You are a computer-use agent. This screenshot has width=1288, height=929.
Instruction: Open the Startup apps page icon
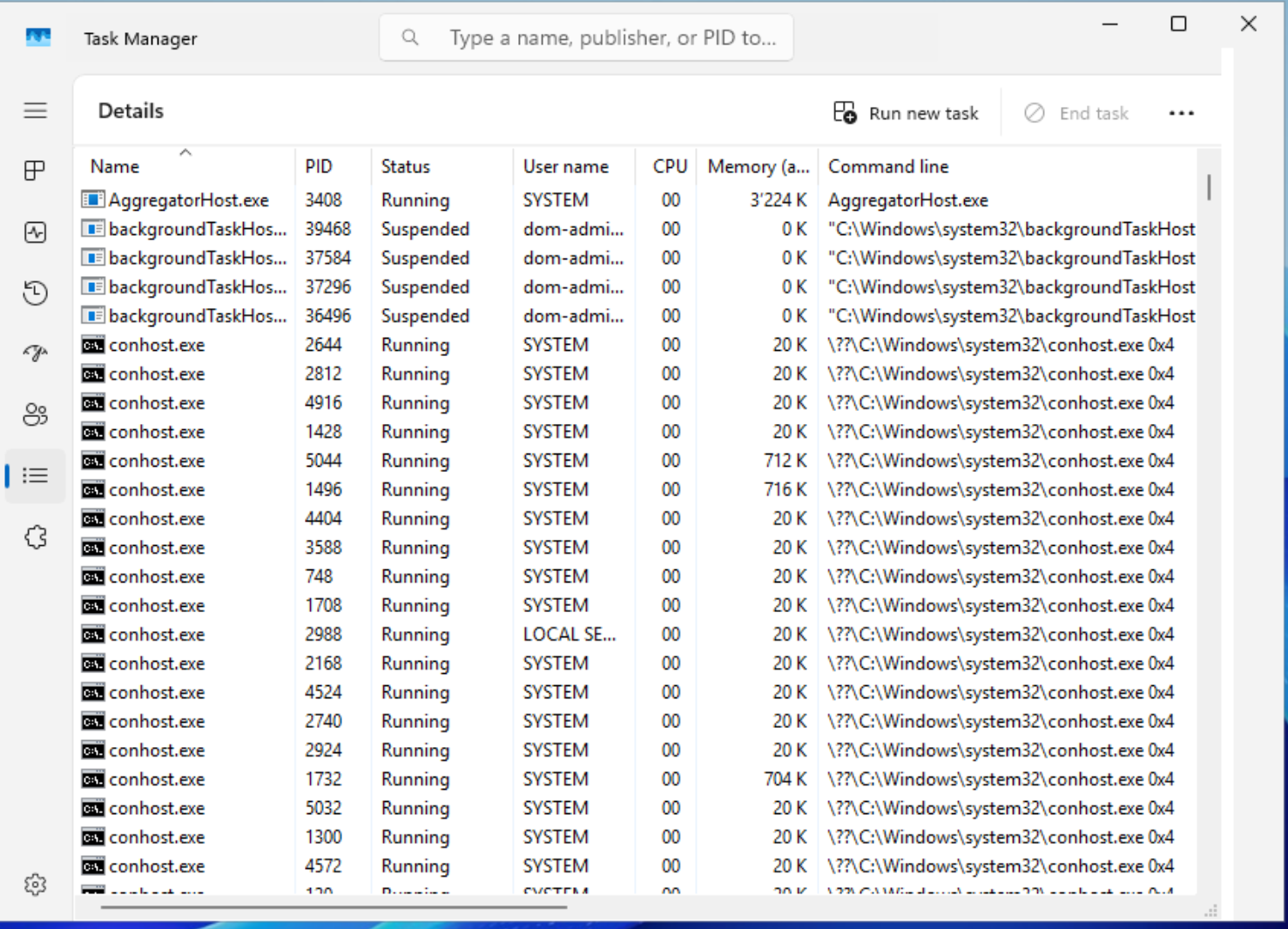click(x=35, y=353)
